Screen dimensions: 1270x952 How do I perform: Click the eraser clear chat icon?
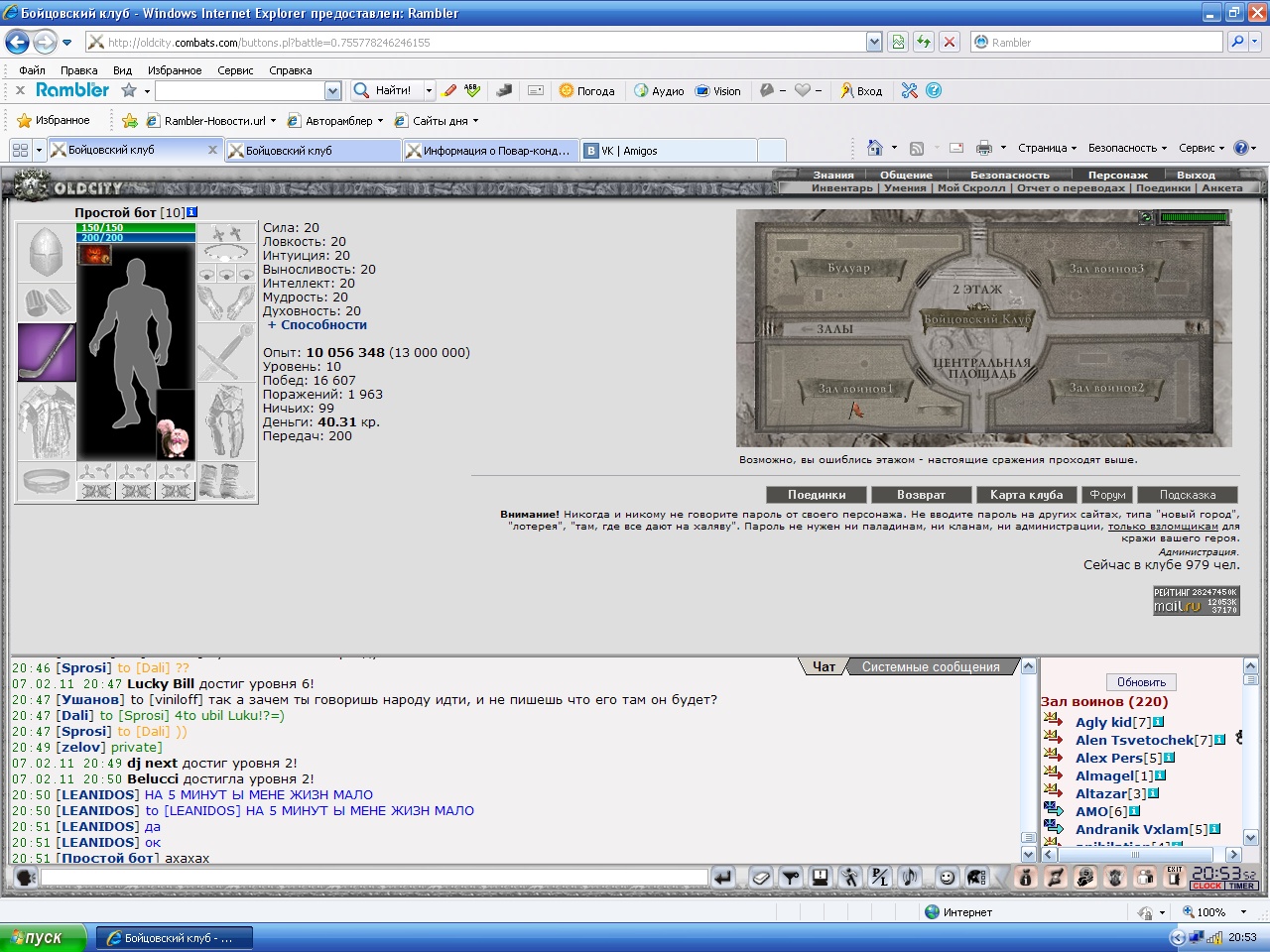[761, 878]
